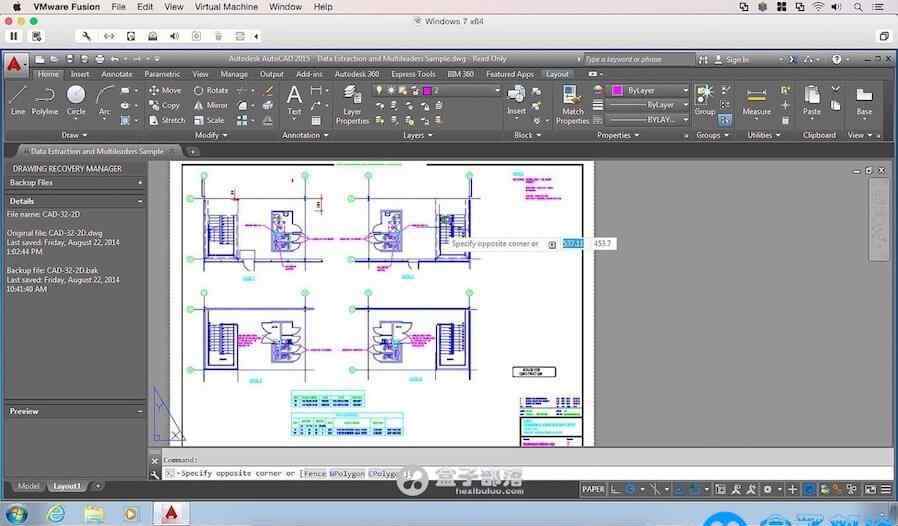Click the magenta layer color swatch

427,91
